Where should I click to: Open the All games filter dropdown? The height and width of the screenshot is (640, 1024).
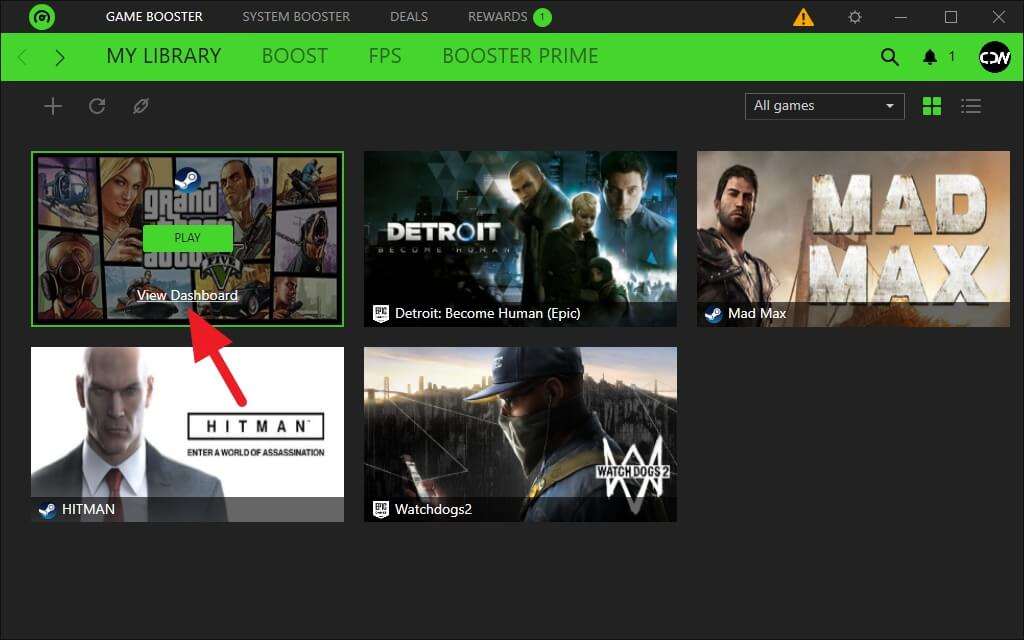(824, 105)
